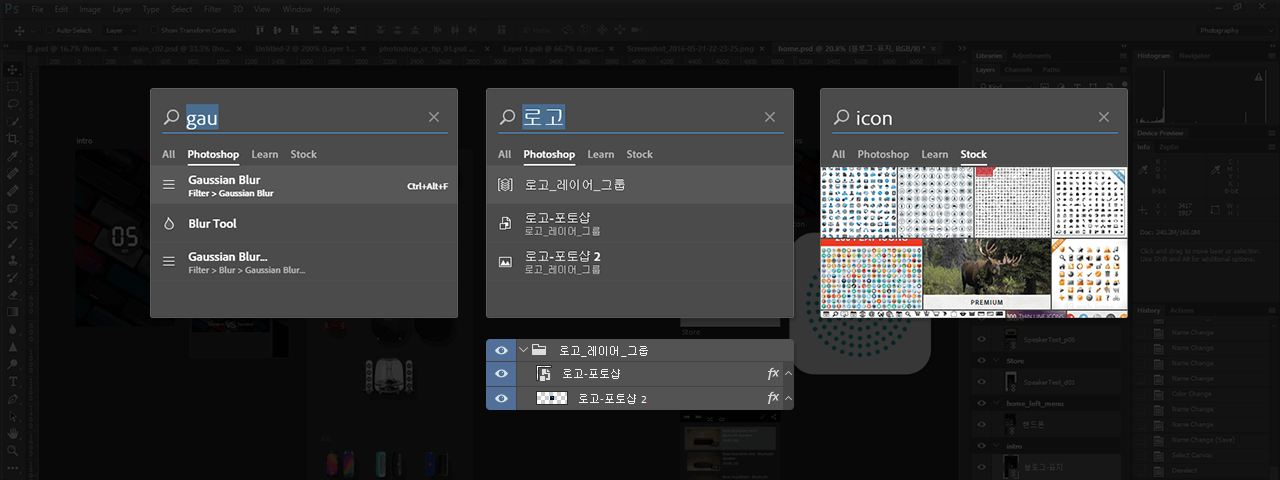
Task: Collapse effects arrow on 로고-포토샵 2 layer
Action: (788, 398)
